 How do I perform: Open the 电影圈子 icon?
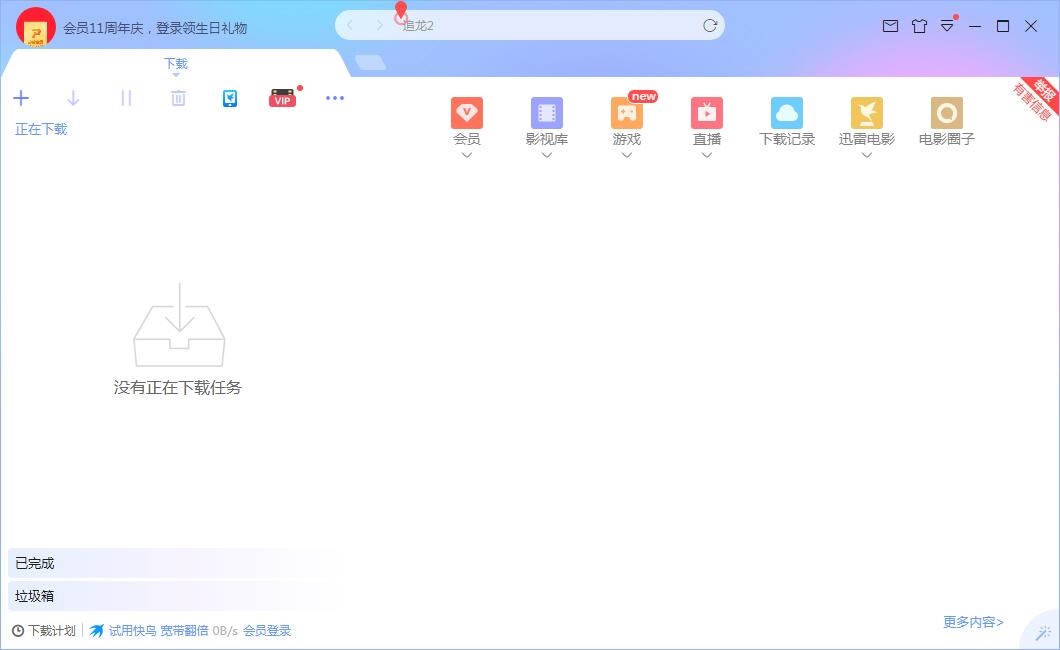click(x=946, y=115)
